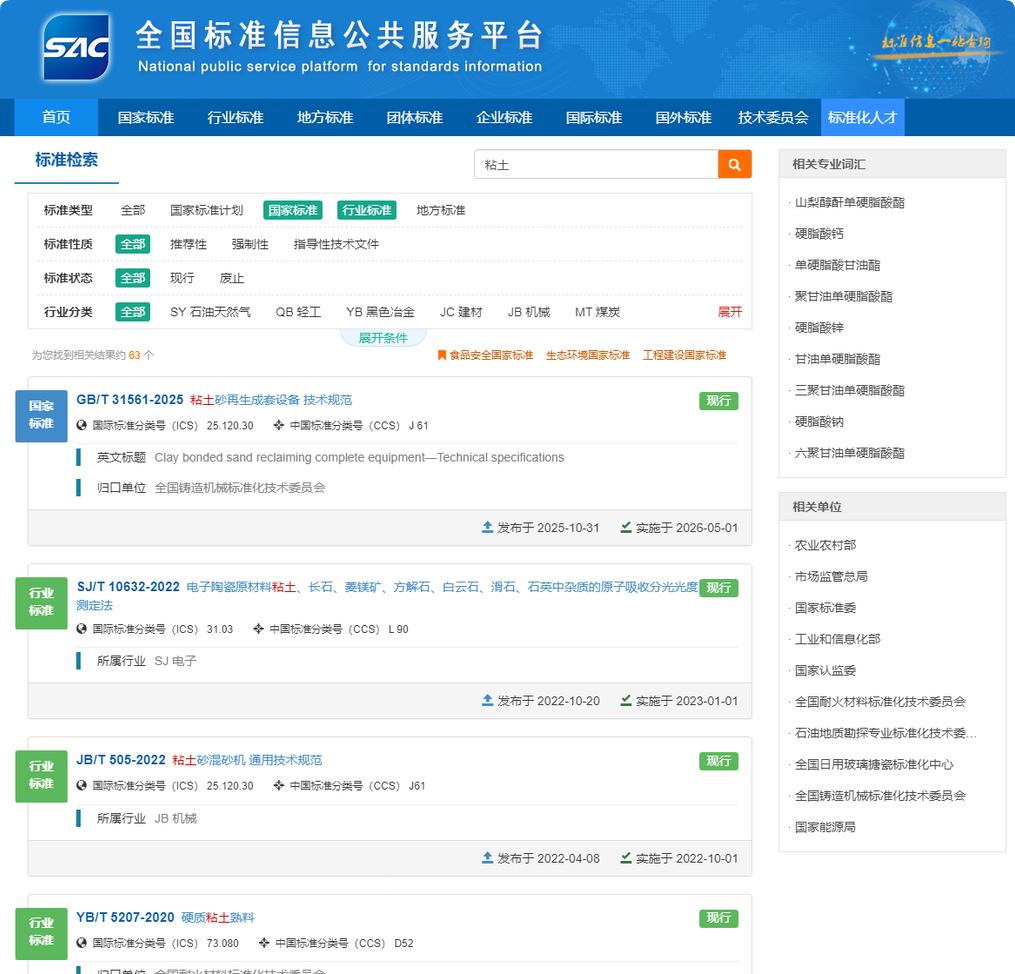The height and width of the screenshot is (974, 1015).
Task: Click 现行 status badge of JB/T 505-2022
Action: (719, 761)
